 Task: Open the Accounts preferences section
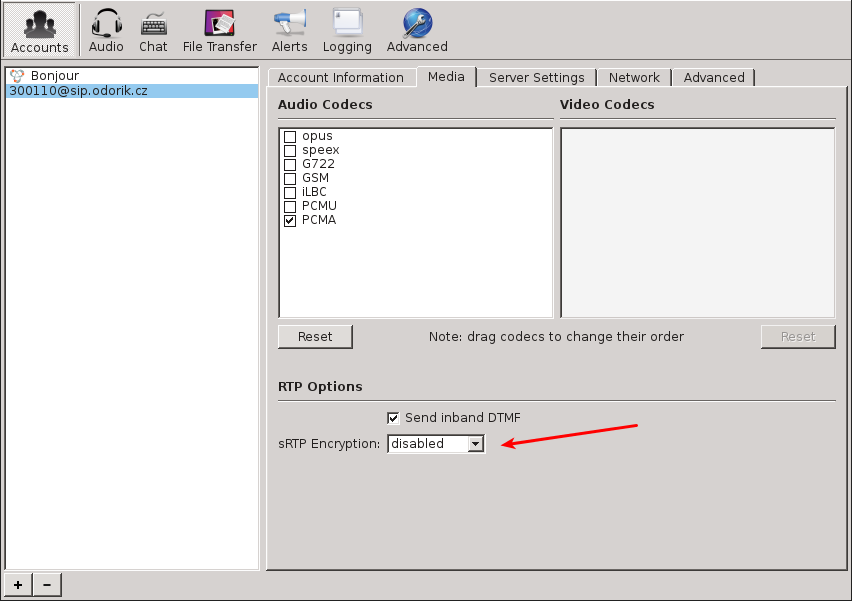pos(40,30)
